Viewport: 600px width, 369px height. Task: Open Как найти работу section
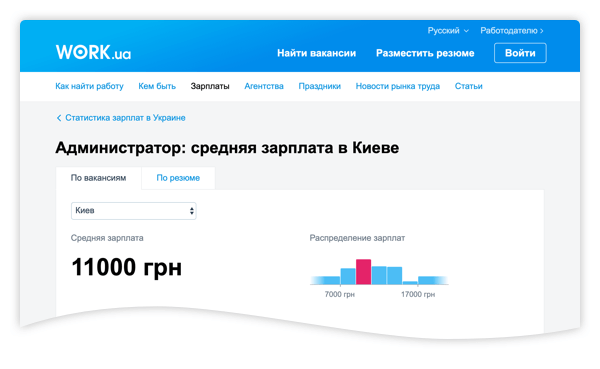point(89,86)
